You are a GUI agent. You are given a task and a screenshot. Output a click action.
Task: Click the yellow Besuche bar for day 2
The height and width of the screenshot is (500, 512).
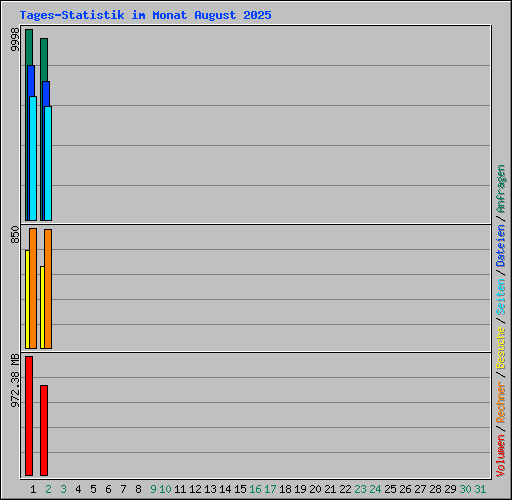point(42,307)
